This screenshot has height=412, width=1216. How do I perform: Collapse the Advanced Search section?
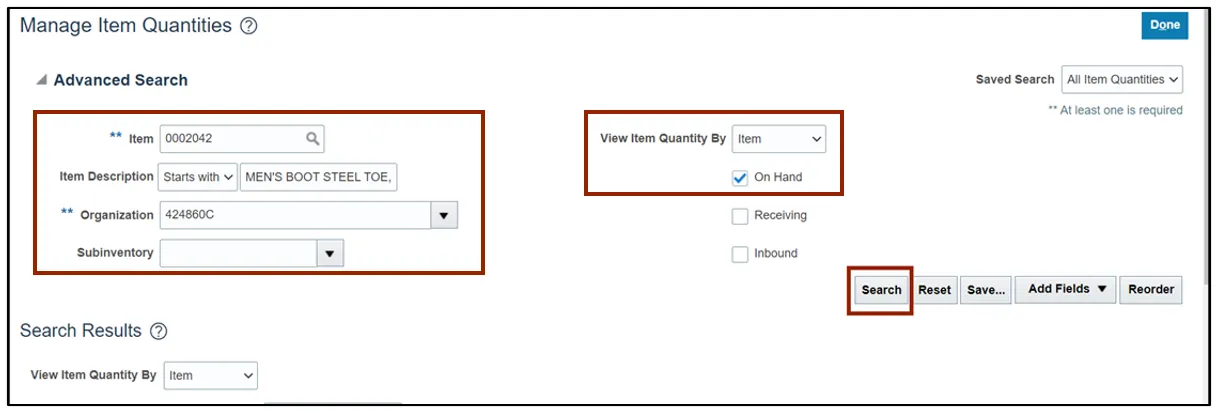click(41, 81)
